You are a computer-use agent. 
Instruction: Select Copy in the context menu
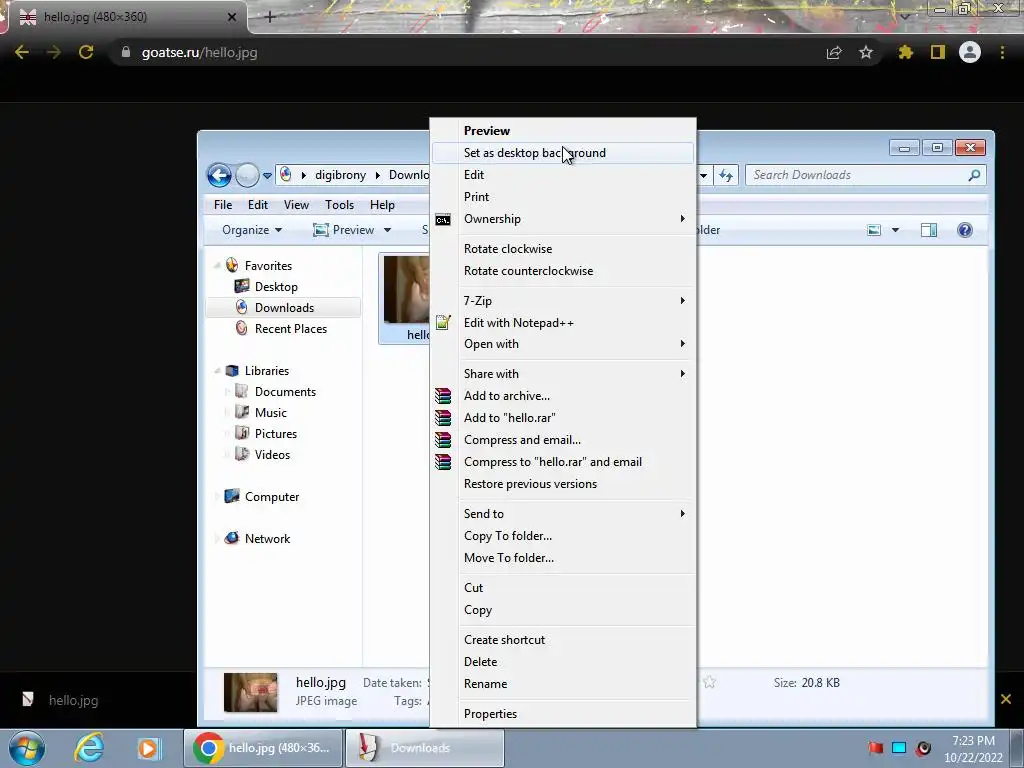click(562, 610)
